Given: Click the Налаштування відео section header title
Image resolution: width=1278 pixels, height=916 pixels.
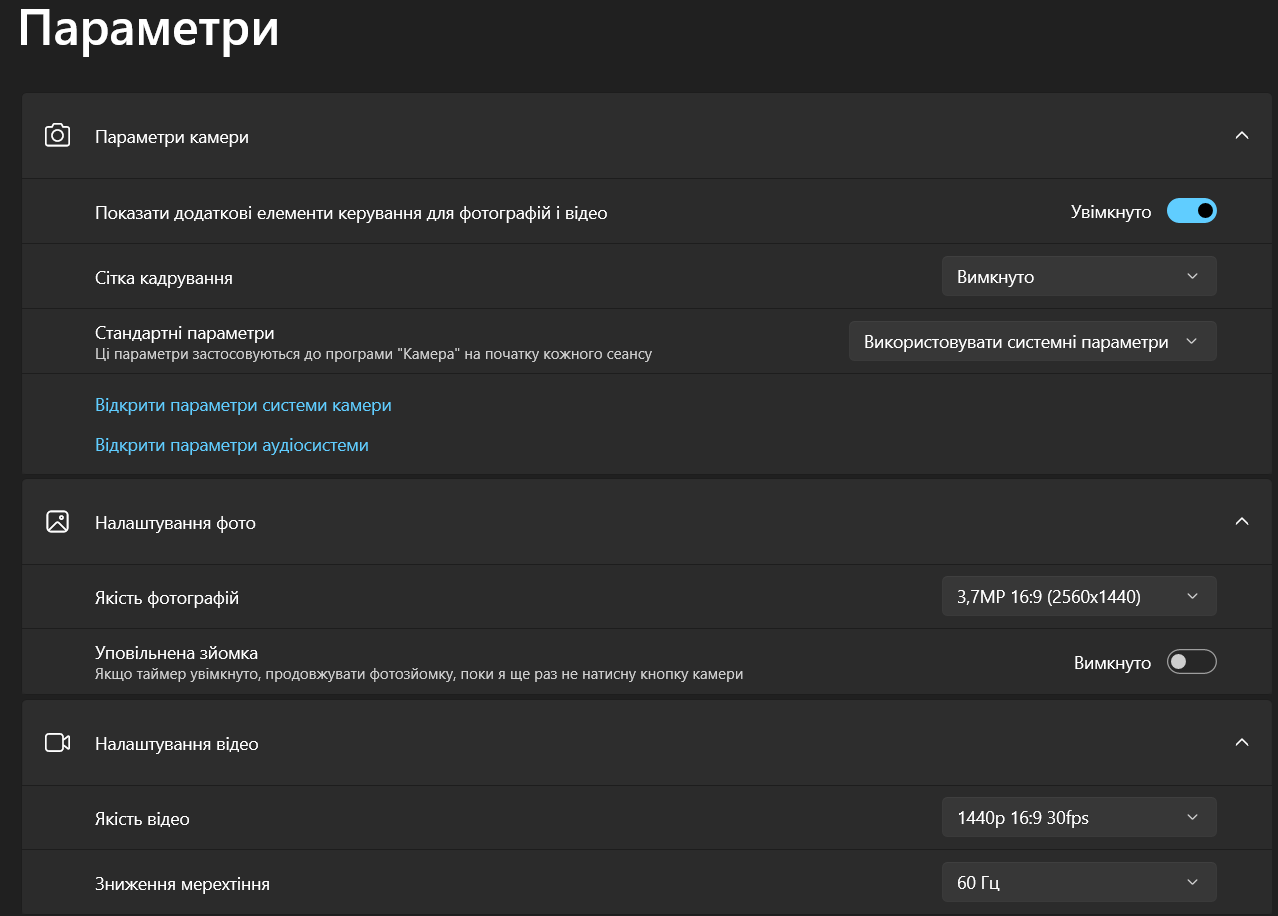Looking at the screenshot, I should tap(177, 744).
